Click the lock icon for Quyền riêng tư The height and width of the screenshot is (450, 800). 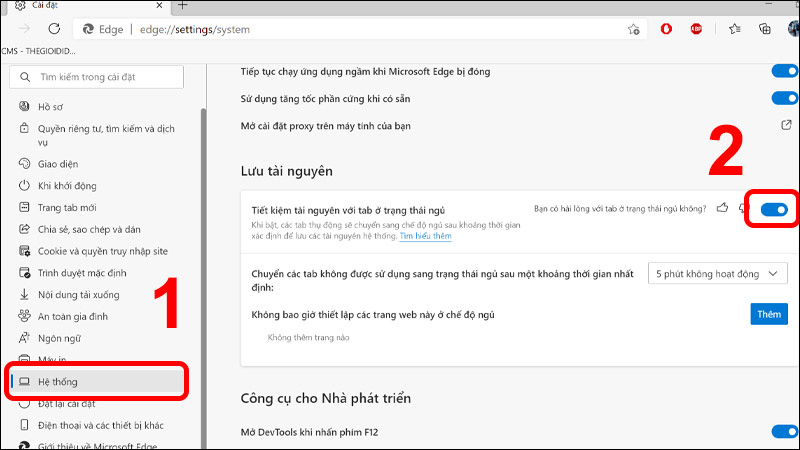tap(24, 128)
